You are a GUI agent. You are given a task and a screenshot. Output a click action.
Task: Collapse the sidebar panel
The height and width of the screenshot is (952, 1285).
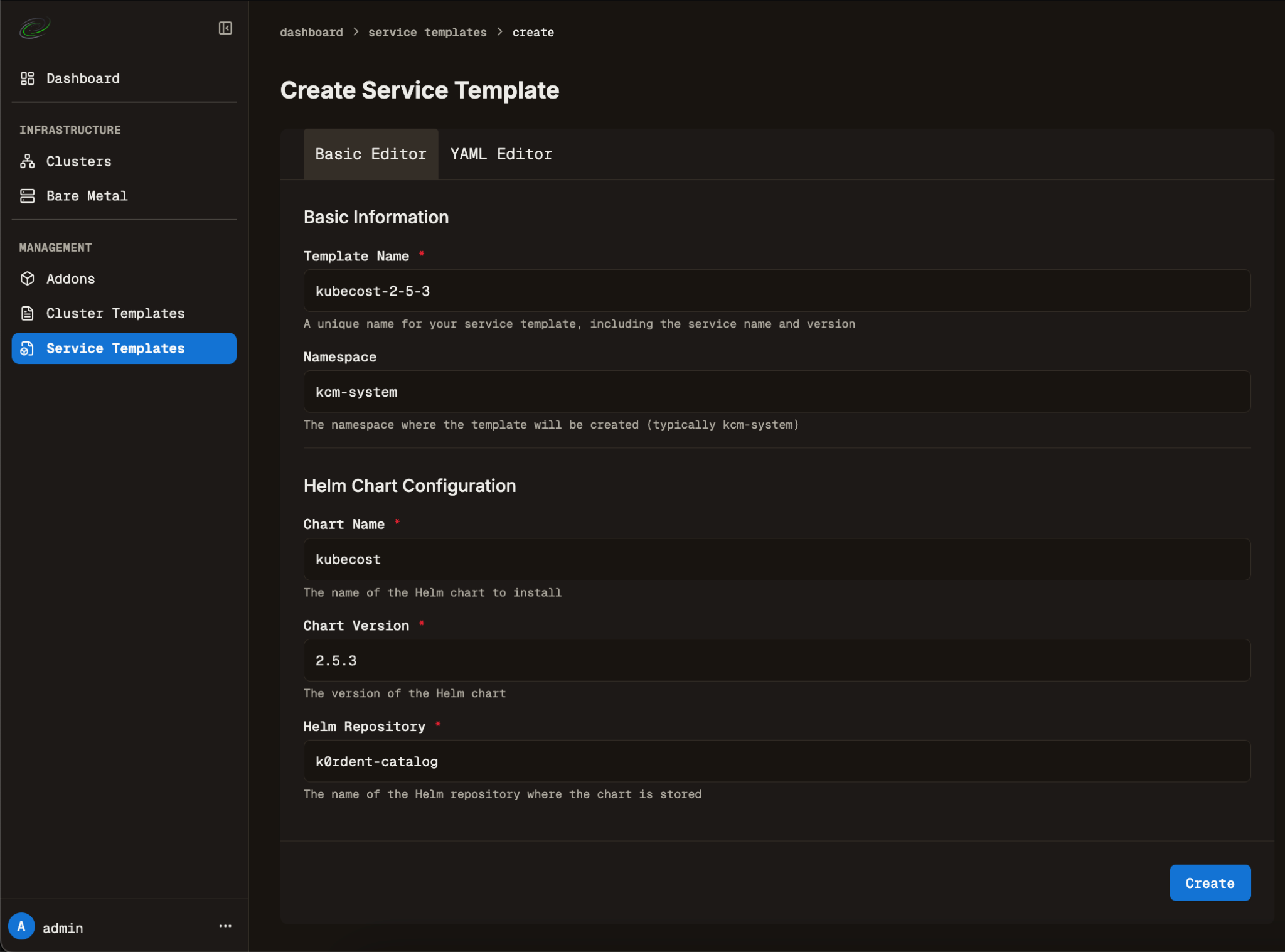pyautogui.click(x=225, y=28)
